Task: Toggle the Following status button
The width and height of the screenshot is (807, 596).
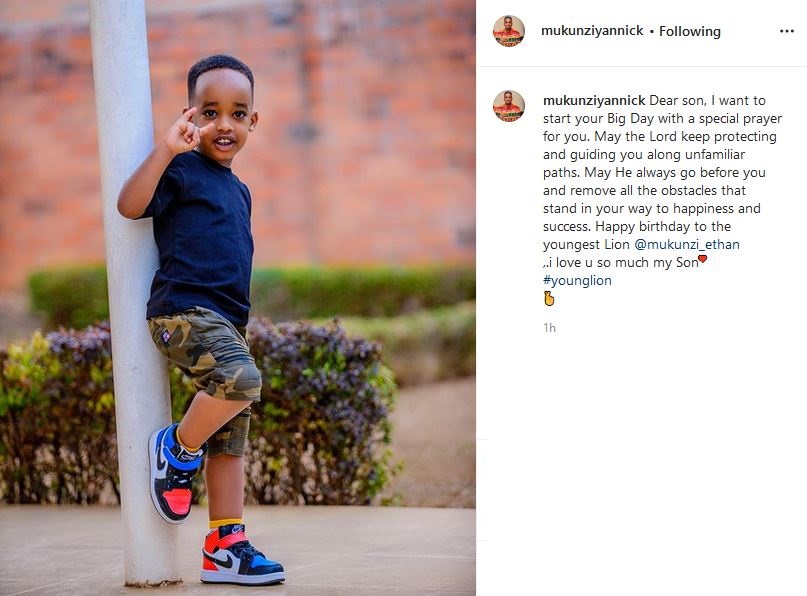Action: [690, 31]
